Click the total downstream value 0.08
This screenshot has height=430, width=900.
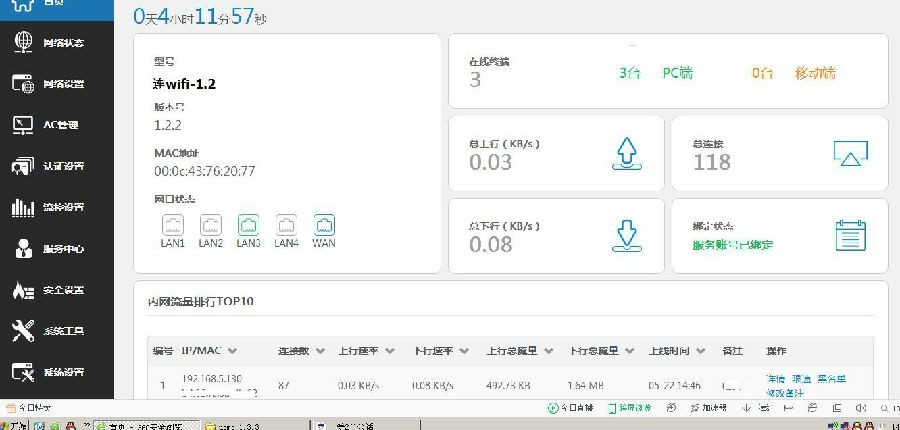click(490, 245)
